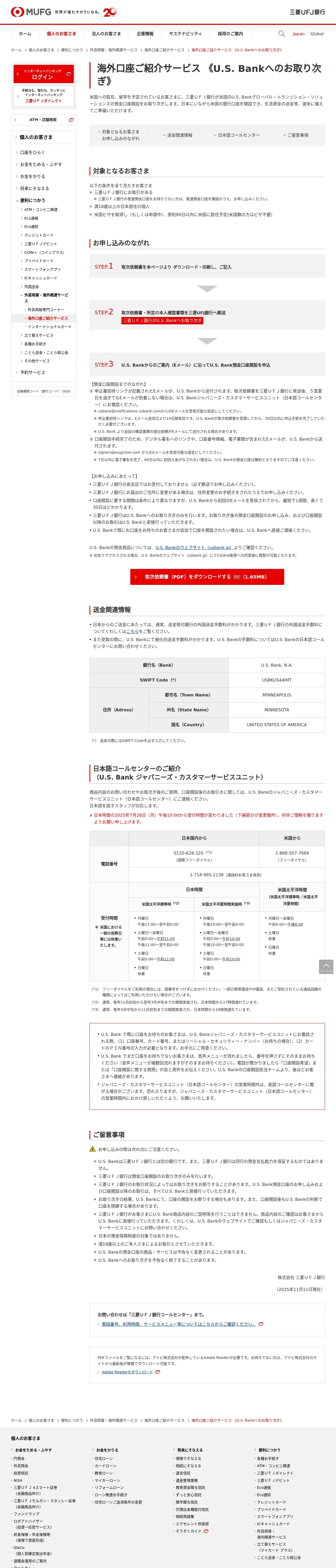Open ATM・店舗検索 in sidebar
336x1568 pixels.
click(x=43, y=120)
